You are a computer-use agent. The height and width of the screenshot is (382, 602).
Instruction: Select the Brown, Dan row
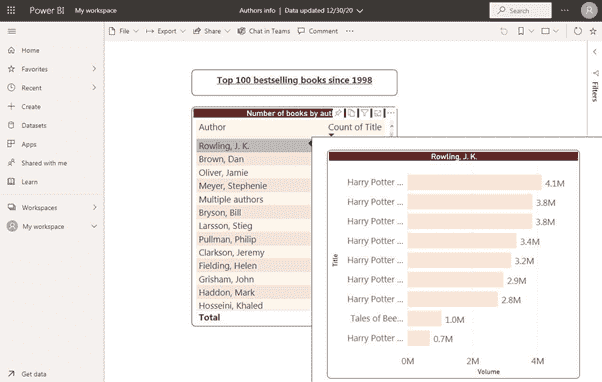(254, 159)
